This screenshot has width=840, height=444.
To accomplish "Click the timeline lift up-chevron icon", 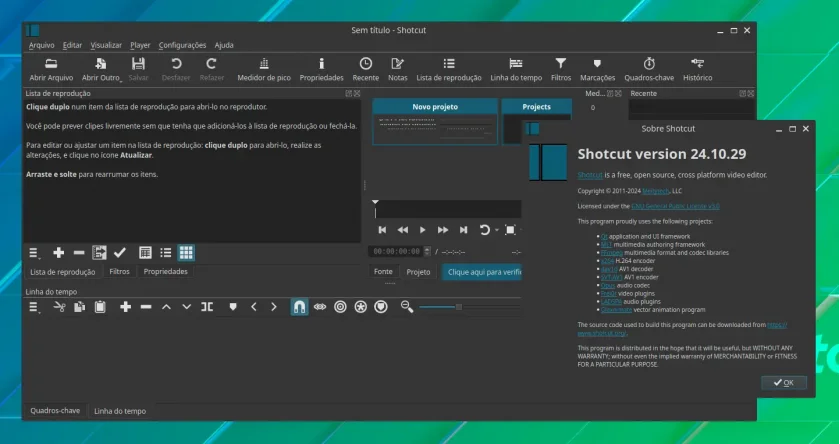I will point(166,307).
